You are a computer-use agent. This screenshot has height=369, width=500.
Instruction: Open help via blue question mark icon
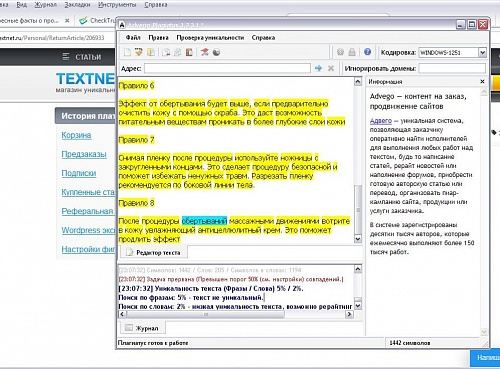(367, 52)
